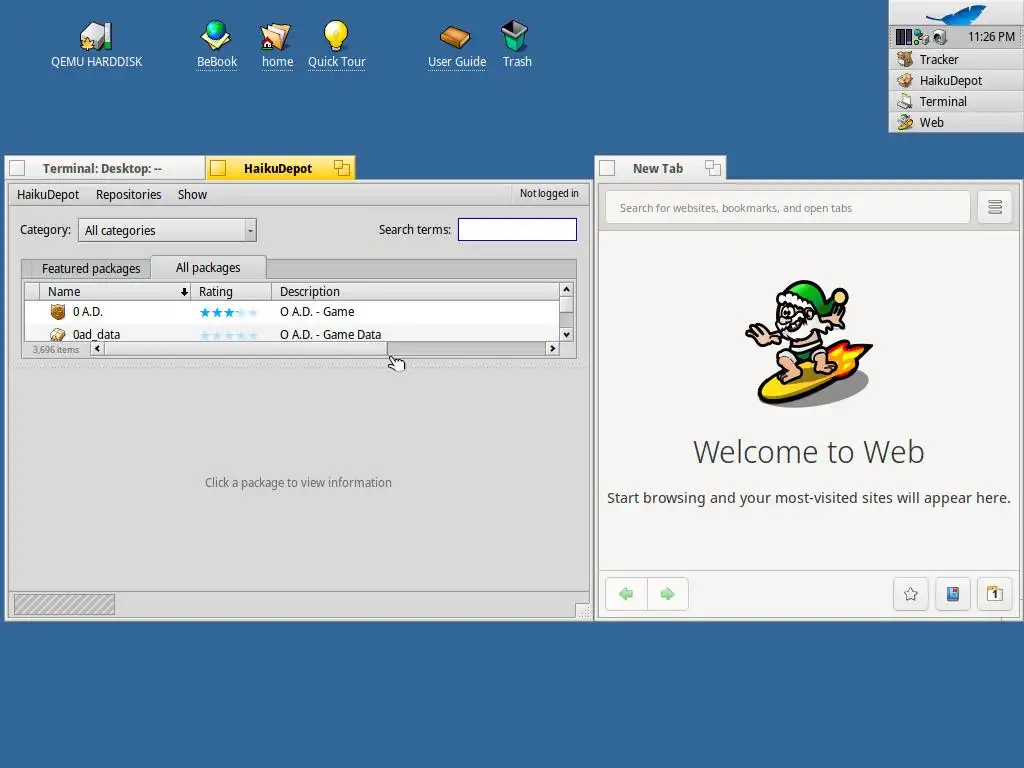Click the package list scroll up arrow
Screen dimensions: 1024x768
point(566,289)
